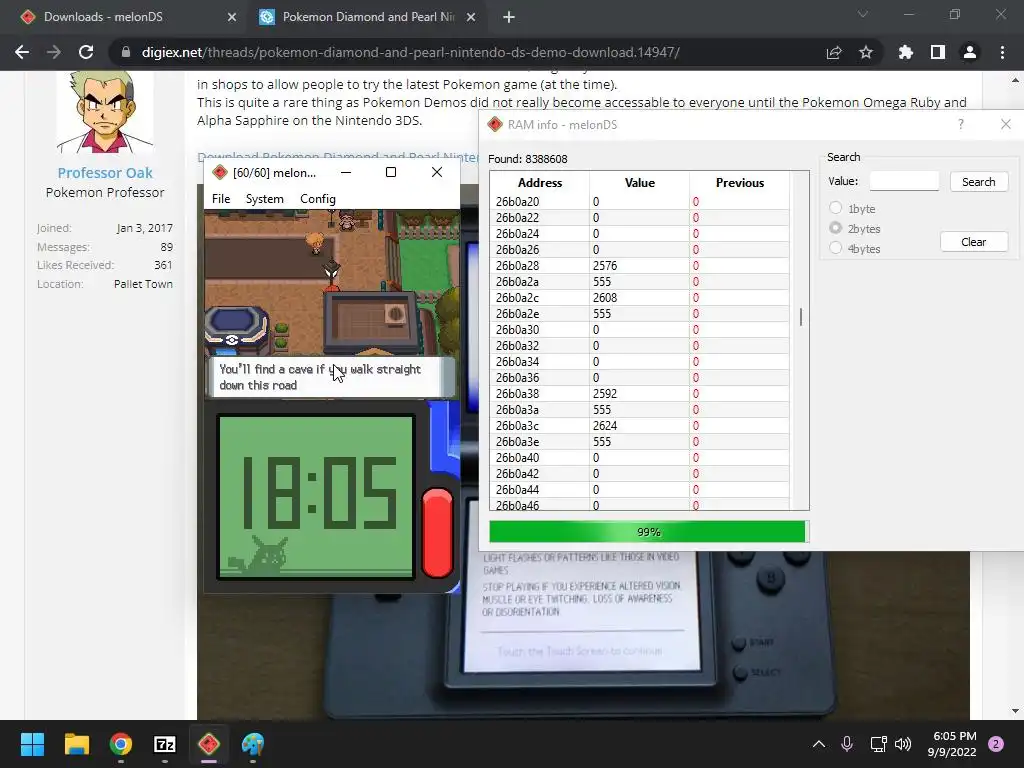Close the Downloads - melonDS tab
1024x768 pixels.
[x=232, y=17]
